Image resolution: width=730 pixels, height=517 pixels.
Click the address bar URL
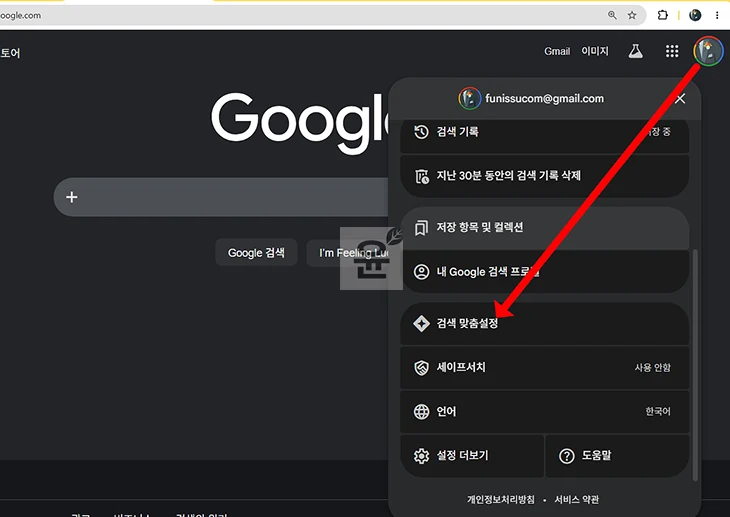[x=20, y=15]
